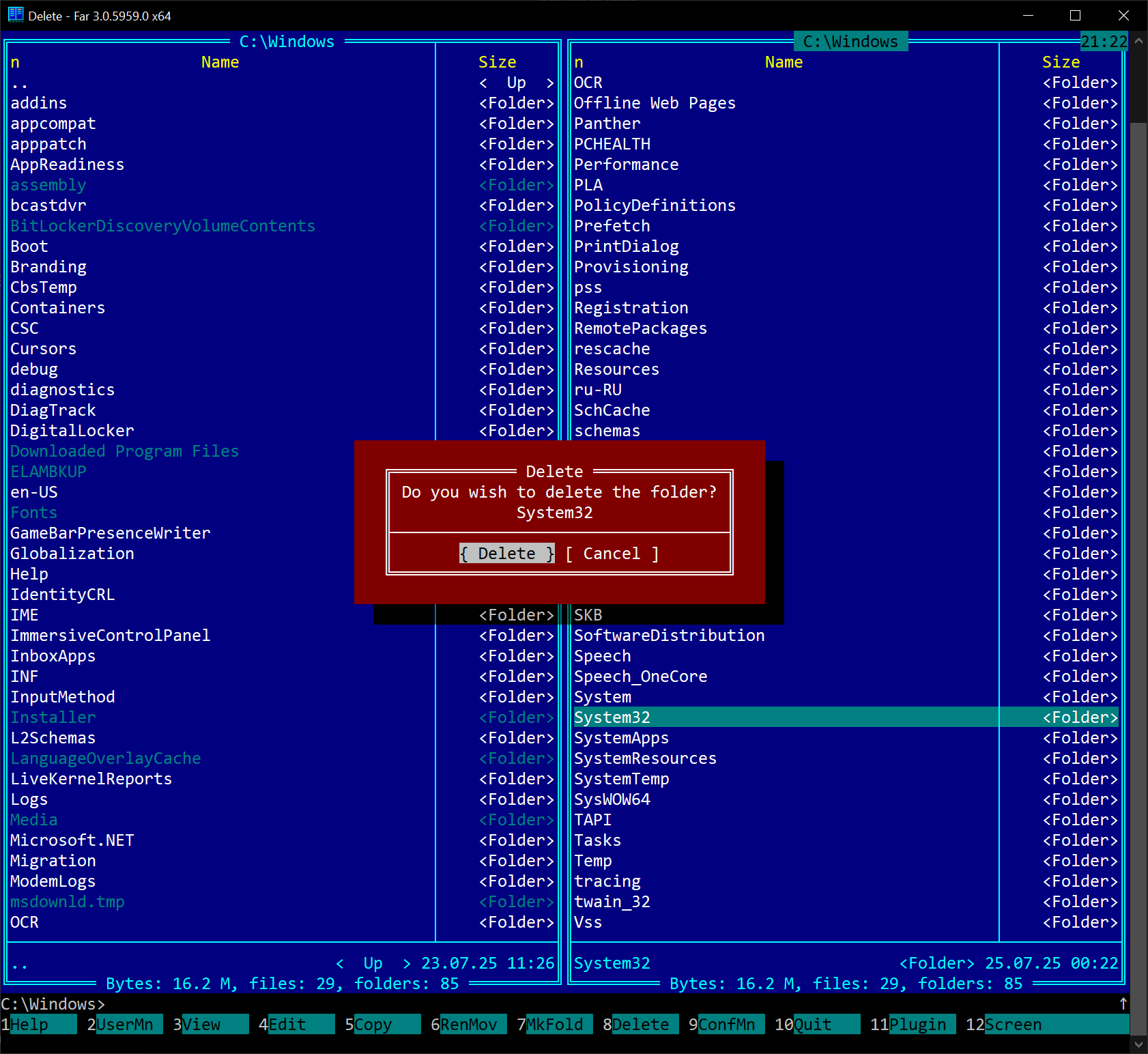Click right panel status line showing System32
The height and width of the screenshot is (1054, 1148).
coord(846,963)
